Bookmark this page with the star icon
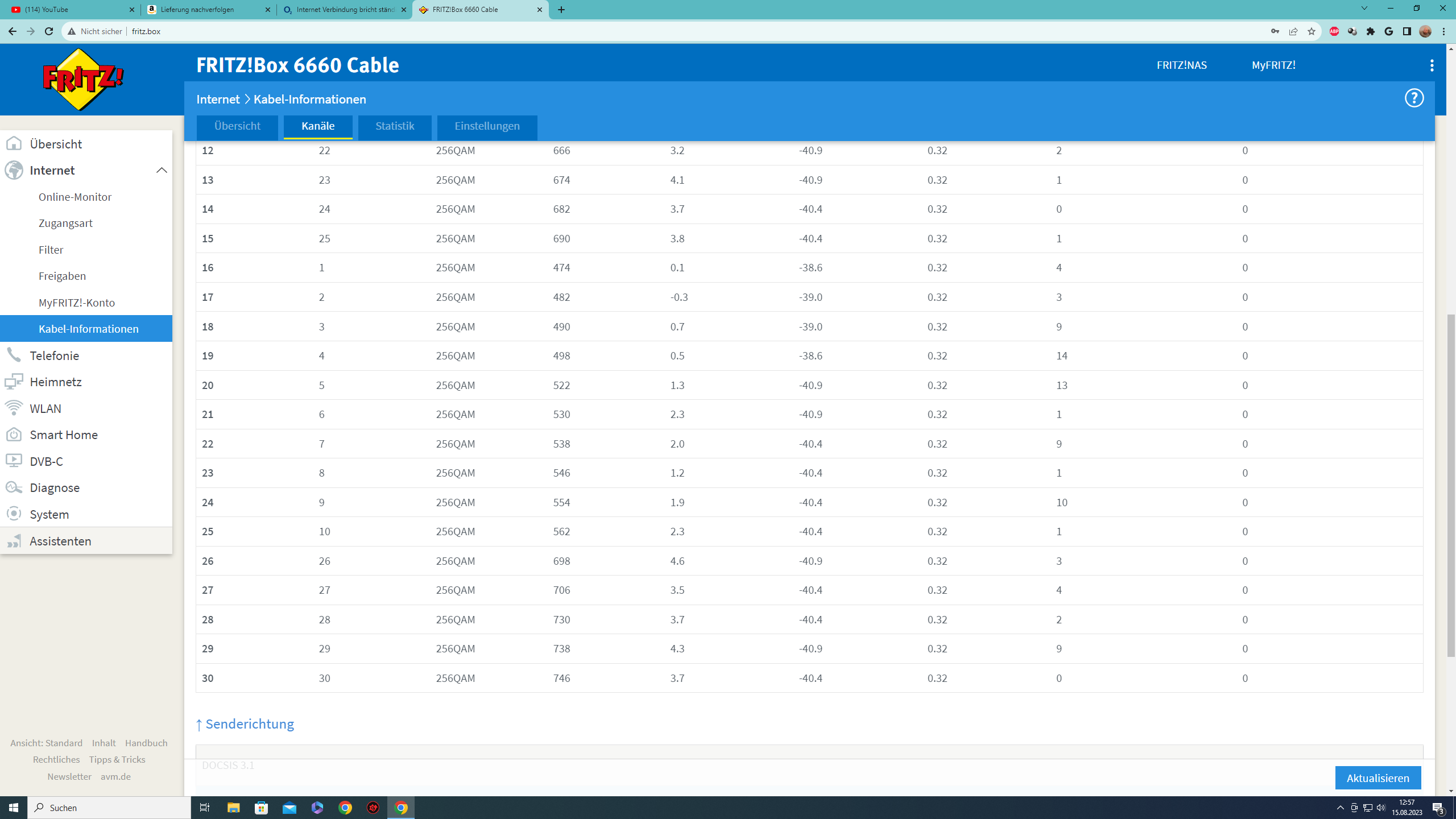Image resolution: width=1456 pixels, height=819 pixels. click(1312, 31)
